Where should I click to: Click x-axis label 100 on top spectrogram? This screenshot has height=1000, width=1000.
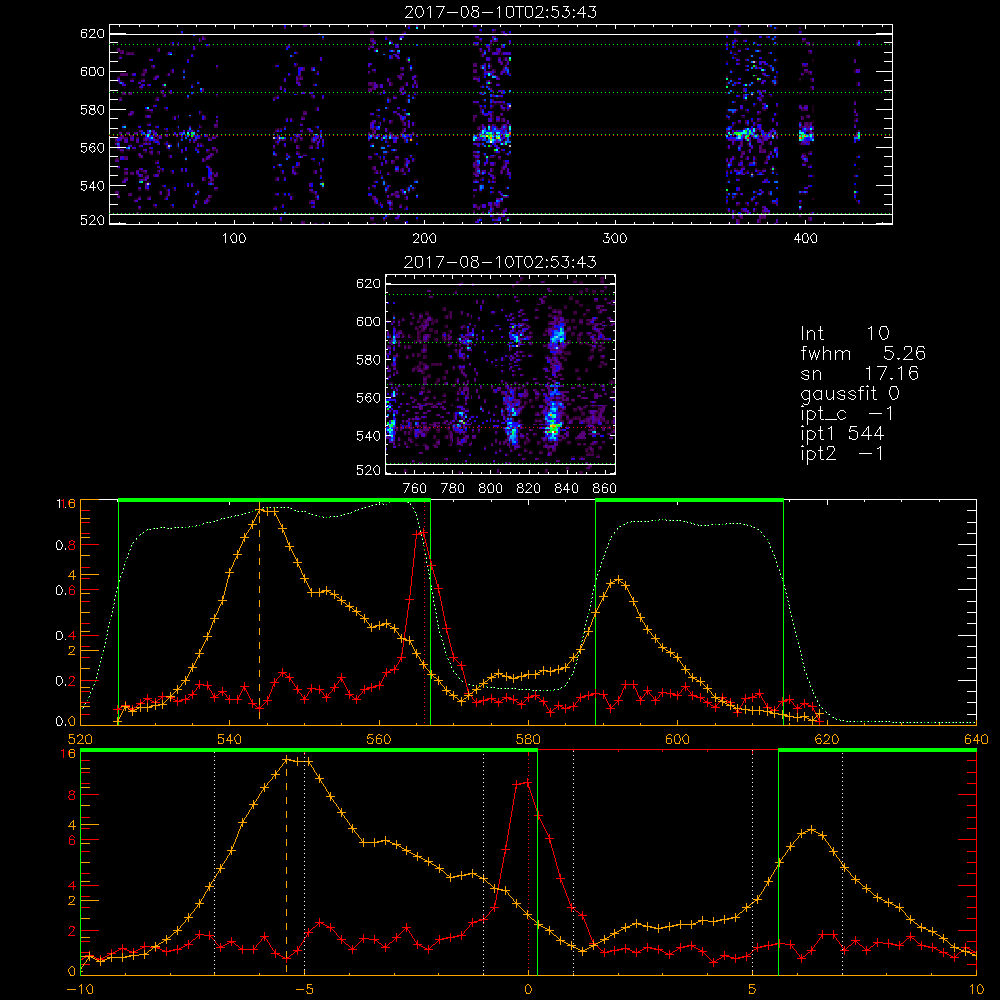[234, 239]
